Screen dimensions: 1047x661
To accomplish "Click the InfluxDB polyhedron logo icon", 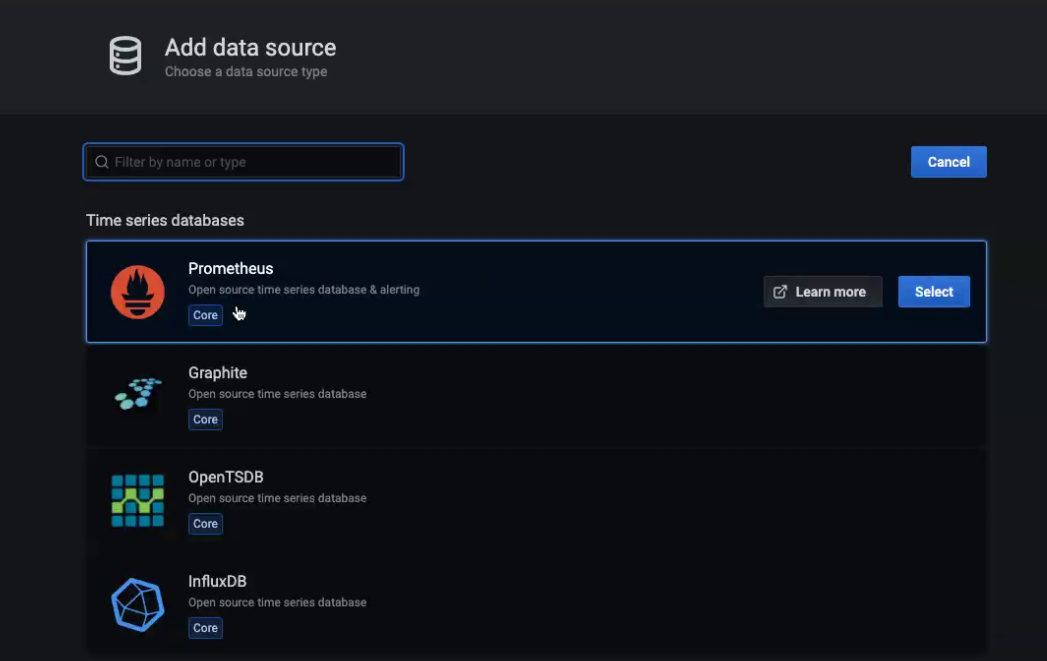I will pos(137,604).
